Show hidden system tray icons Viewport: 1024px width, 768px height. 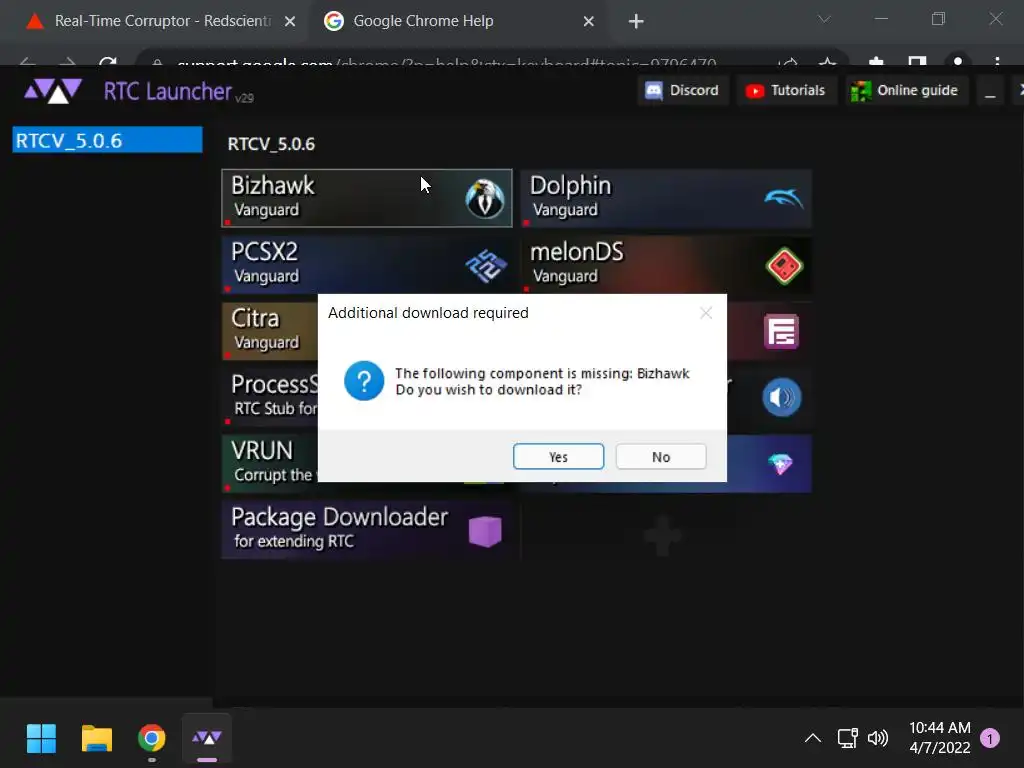(x=812, y=739)
